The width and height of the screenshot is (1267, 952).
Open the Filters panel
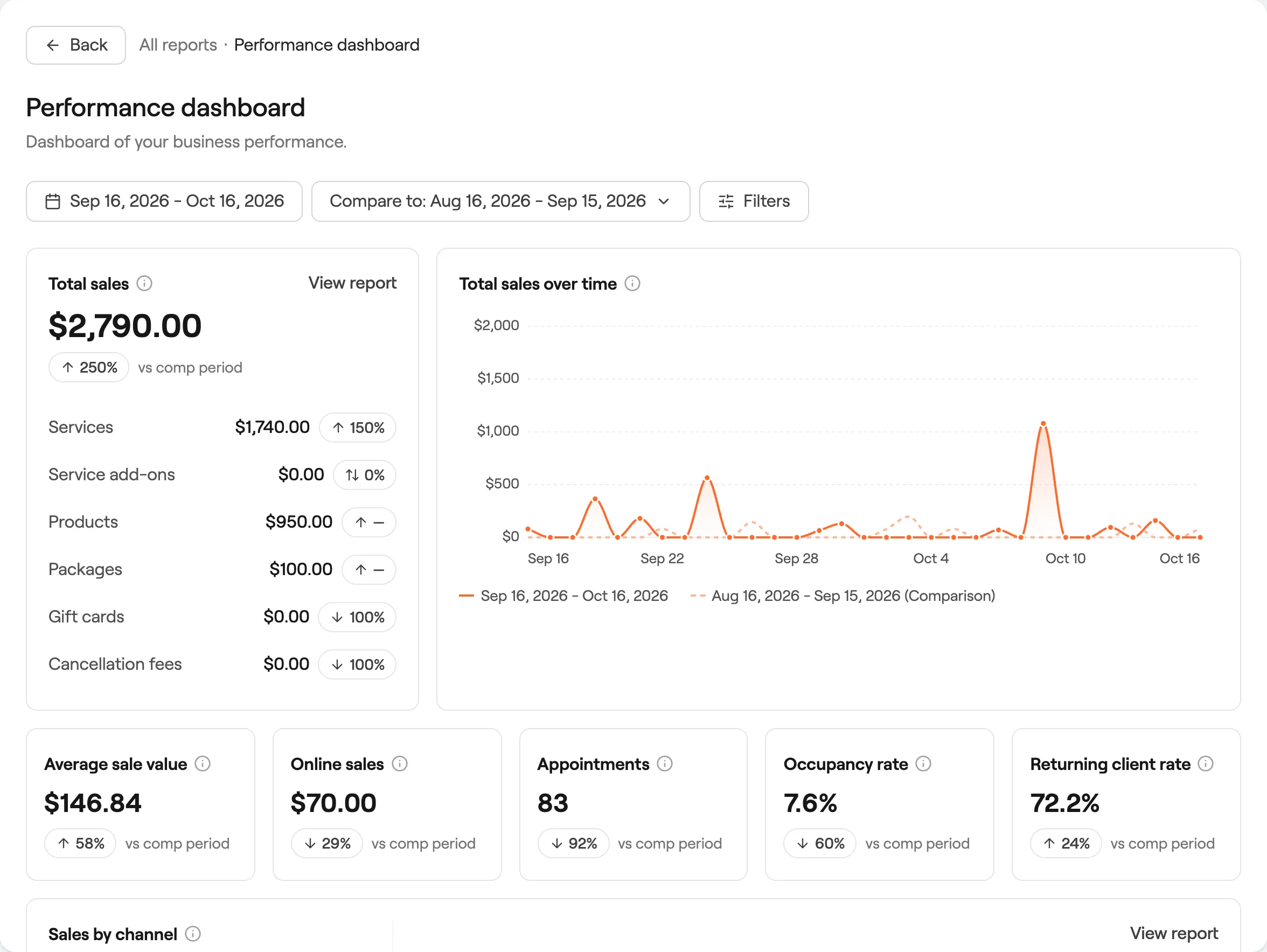[754, 201]
